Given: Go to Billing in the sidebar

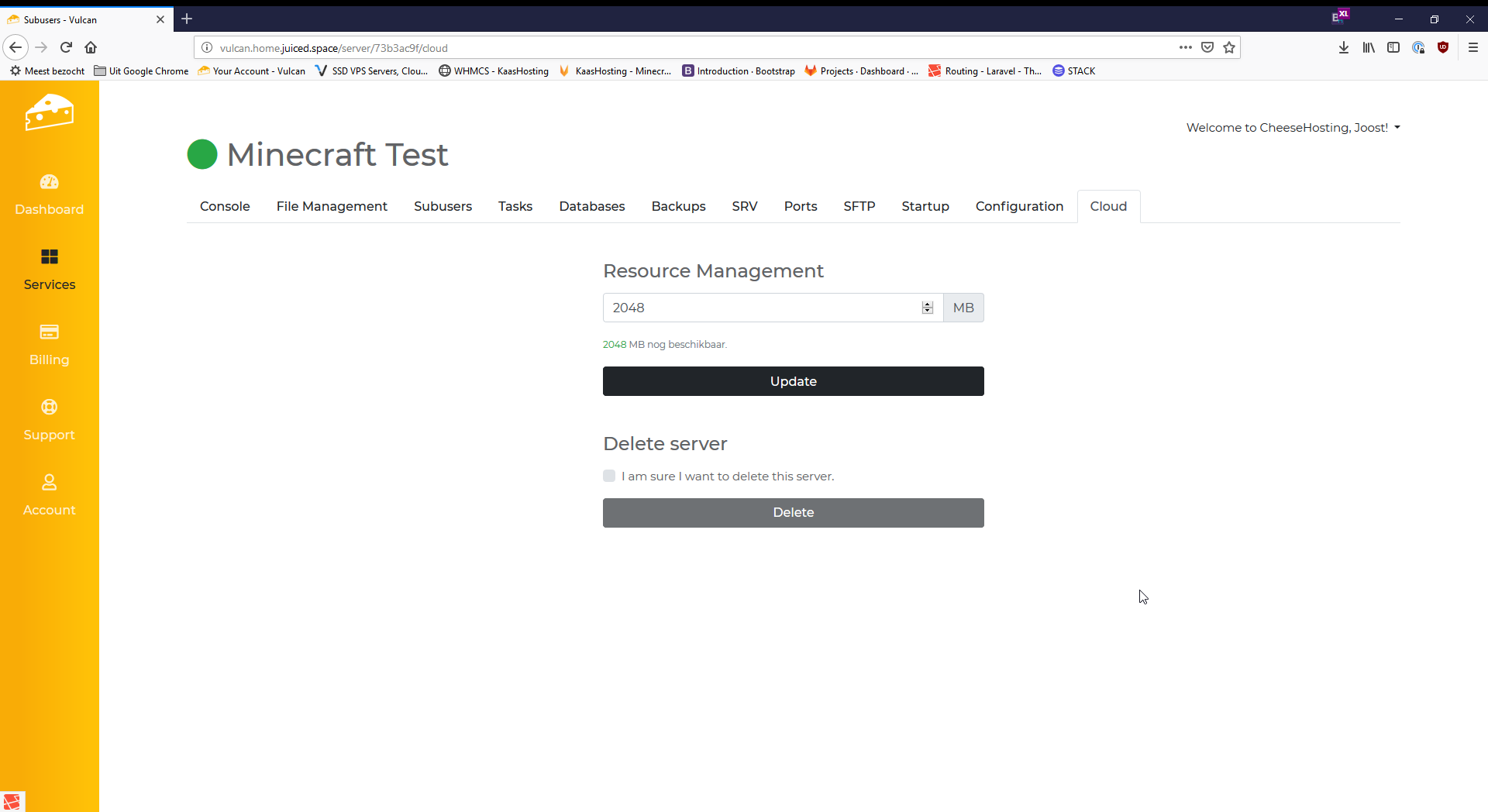Looking at the screenshot, I should tap(49, 345).
